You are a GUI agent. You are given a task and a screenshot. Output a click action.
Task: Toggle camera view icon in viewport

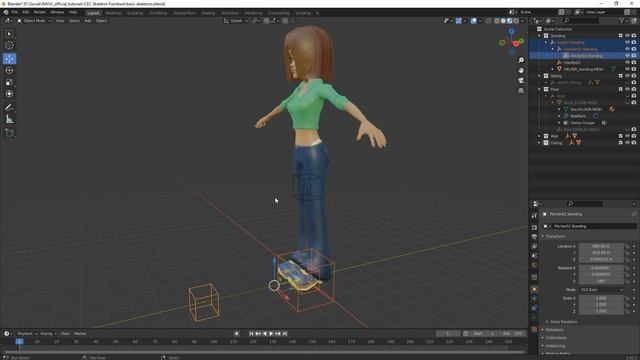[521, 80]
